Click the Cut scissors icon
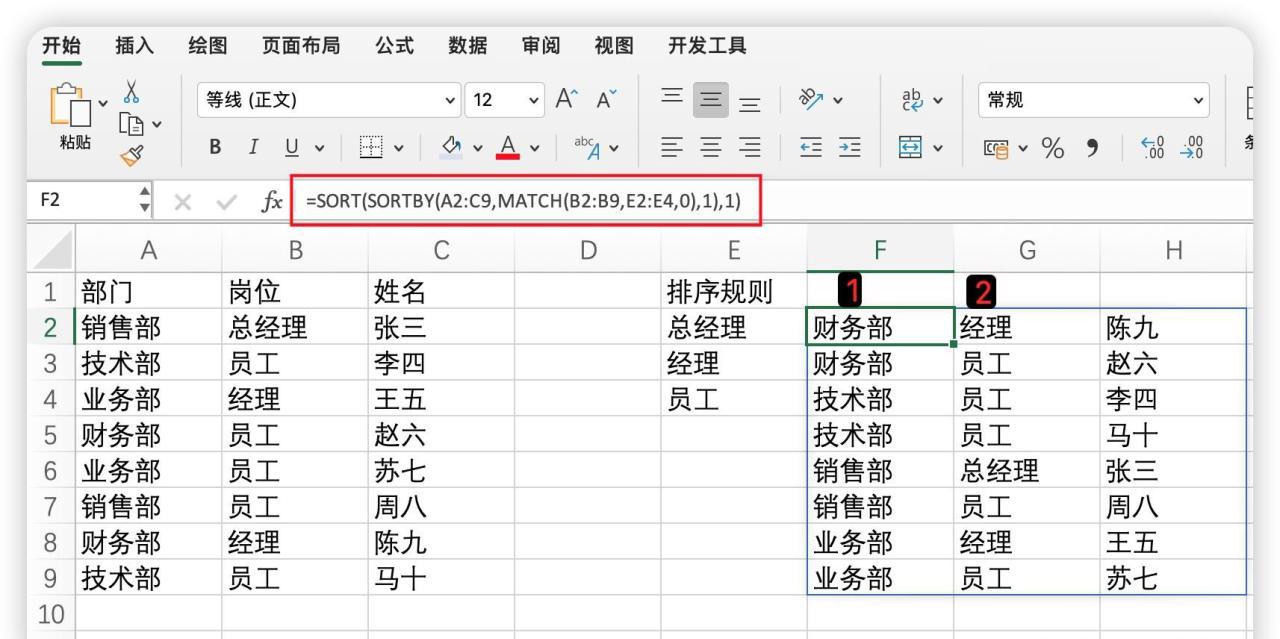 click(x=130, y=93)
